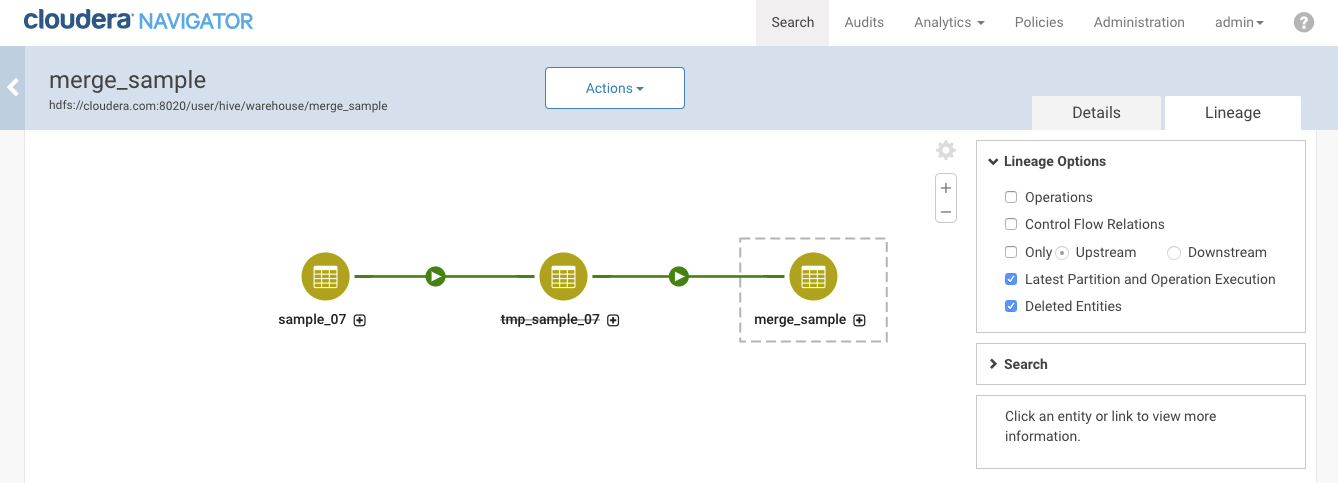
Task: Open lineage settings gear icon
Action: click(x=945, y=151)
